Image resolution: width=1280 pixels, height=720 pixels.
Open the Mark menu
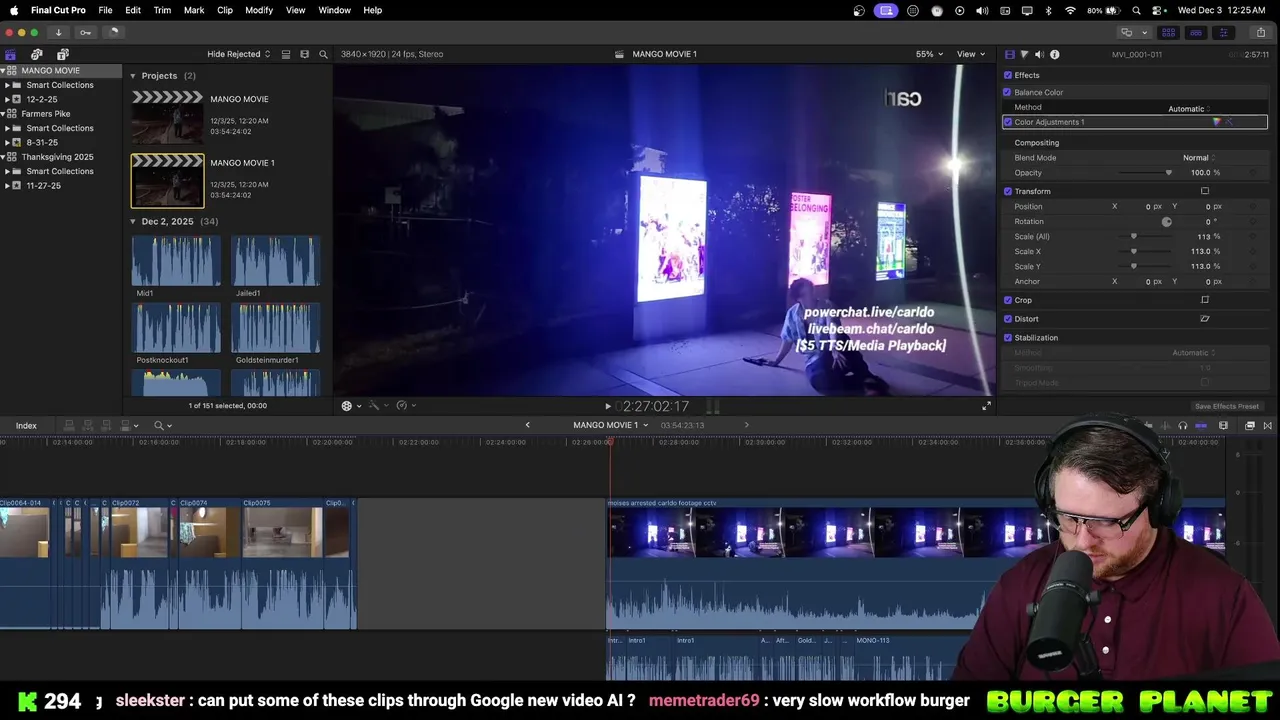pyautogui.click(x=194, y=10)
